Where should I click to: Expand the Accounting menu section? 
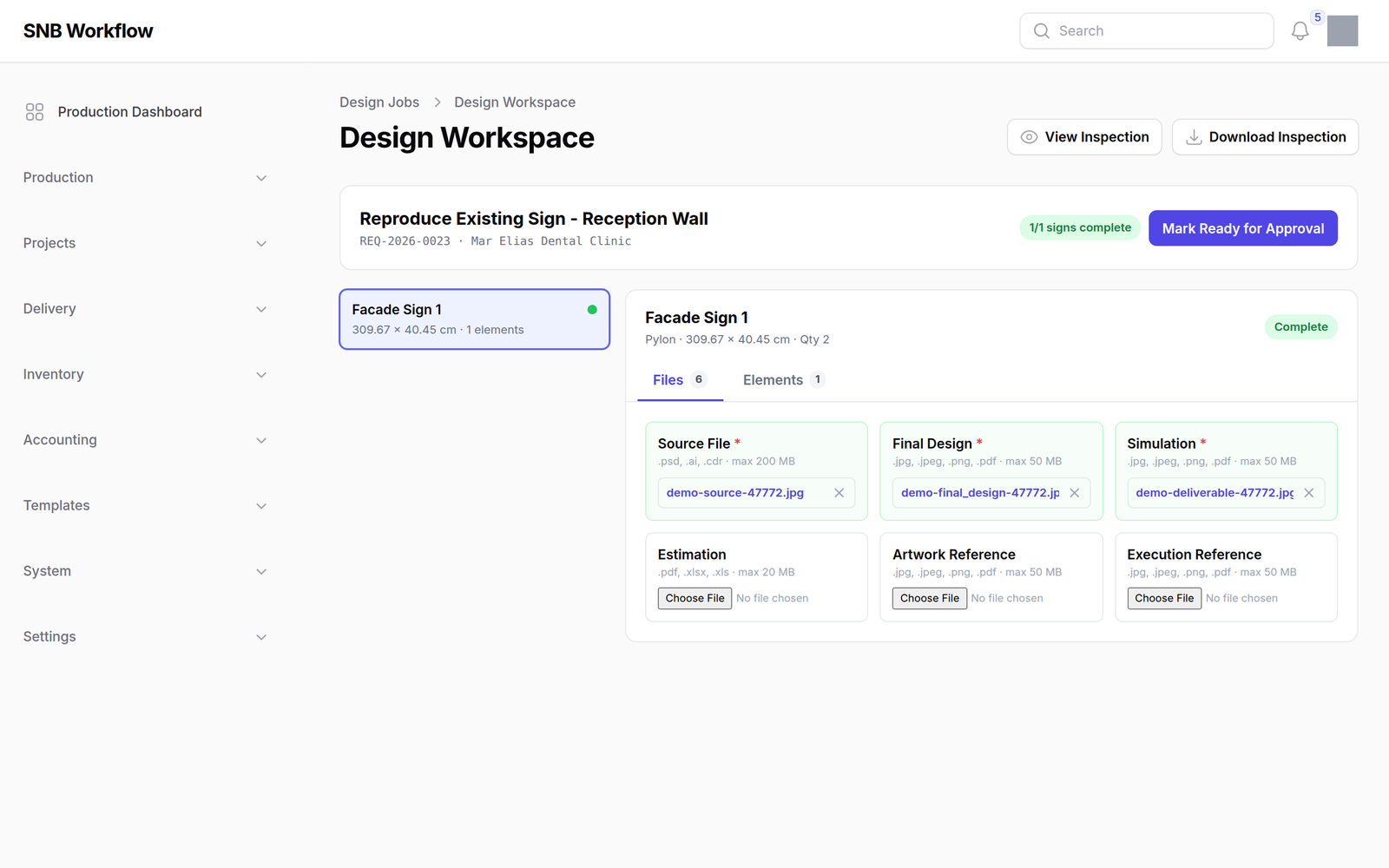click(x=145, y=440)
